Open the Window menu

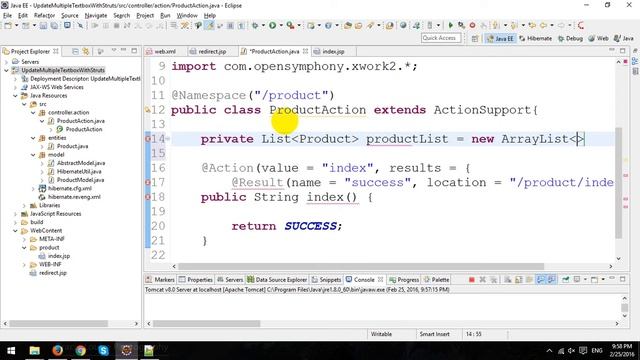187,16
